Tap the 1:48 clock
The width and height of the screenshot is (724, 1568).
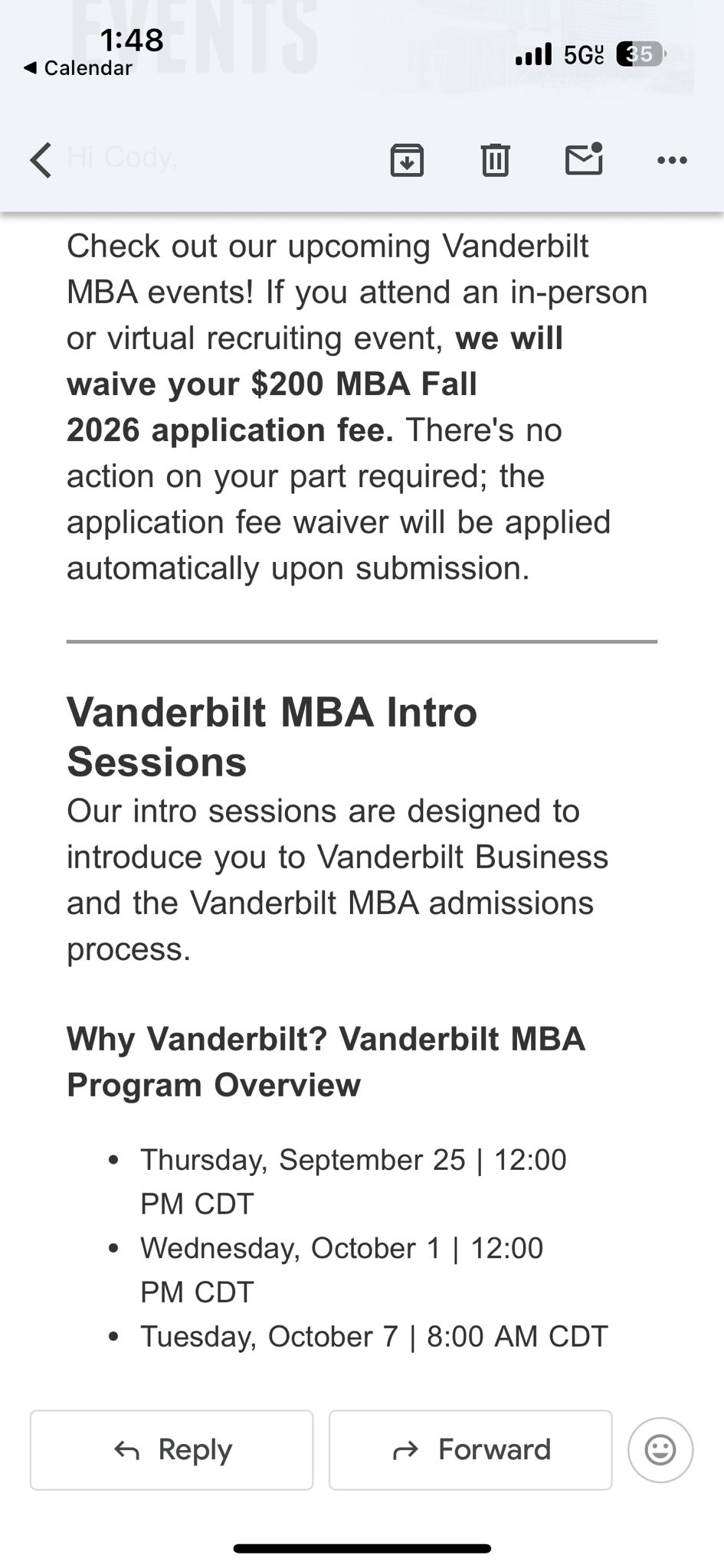click(x=132, y=40)
